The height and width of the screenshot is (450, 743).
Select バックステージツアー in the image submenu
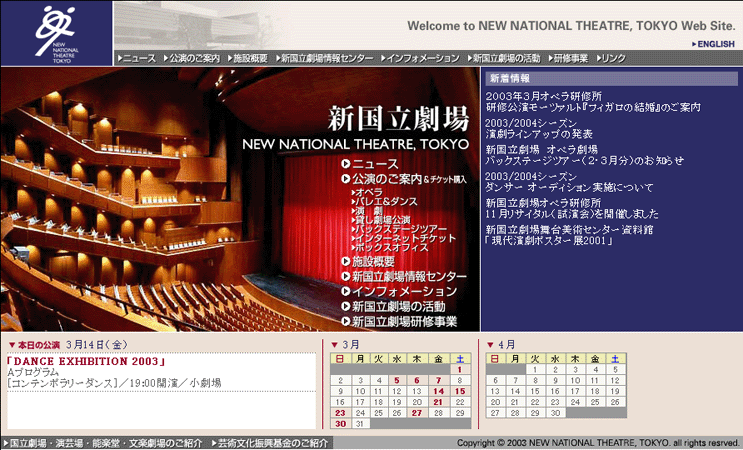399,229
